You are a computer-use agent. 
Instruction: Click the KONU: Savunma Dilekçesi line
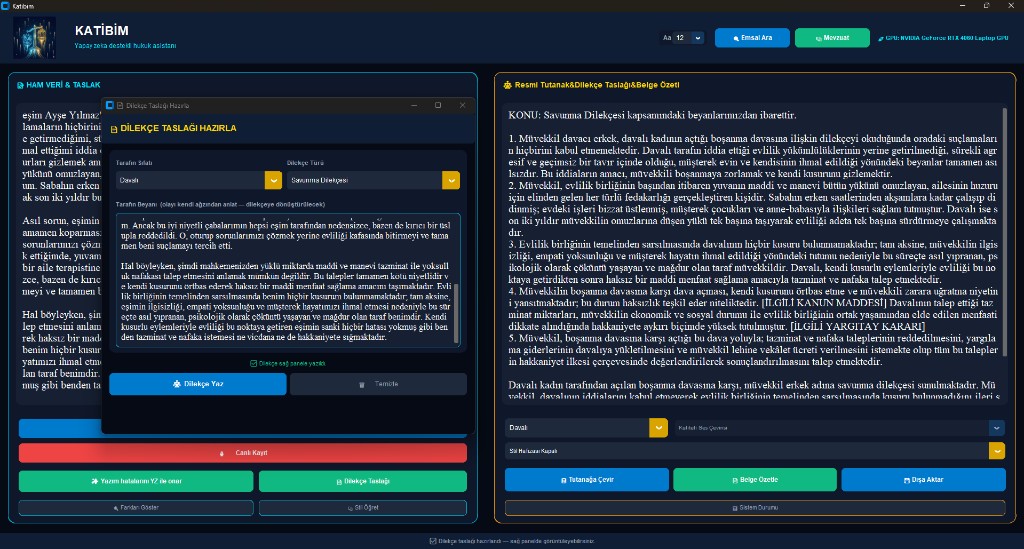[652, 116]
